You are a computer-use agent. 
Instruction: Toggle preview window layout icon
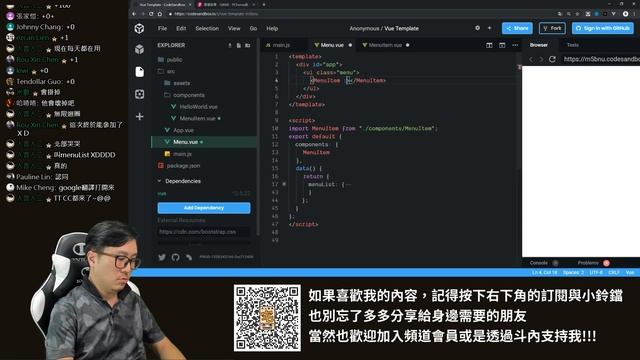coord(502,45)
